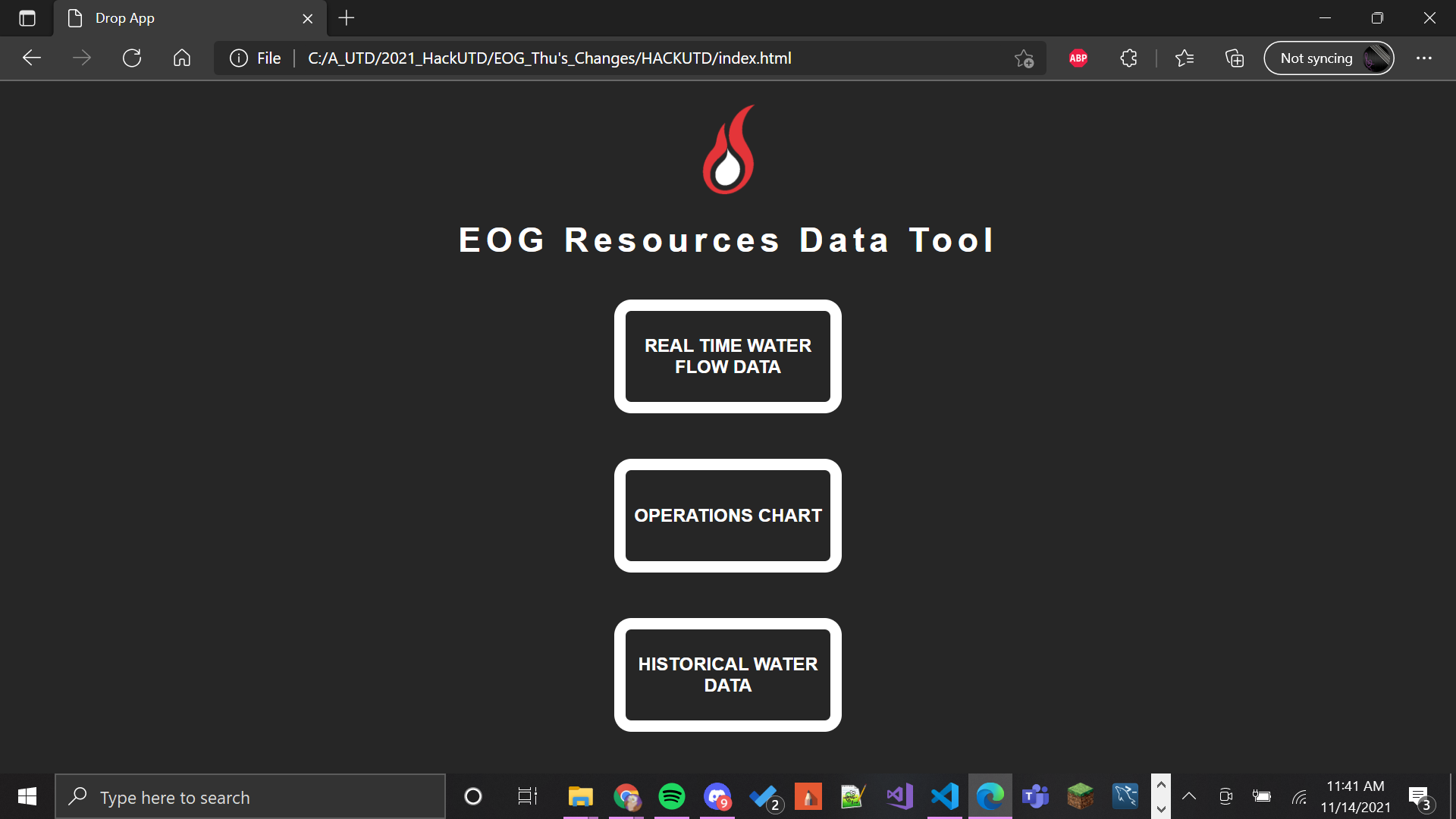
Task: Open Historical Water Data button
Action: pyautogui.click(x=728, y=675)
